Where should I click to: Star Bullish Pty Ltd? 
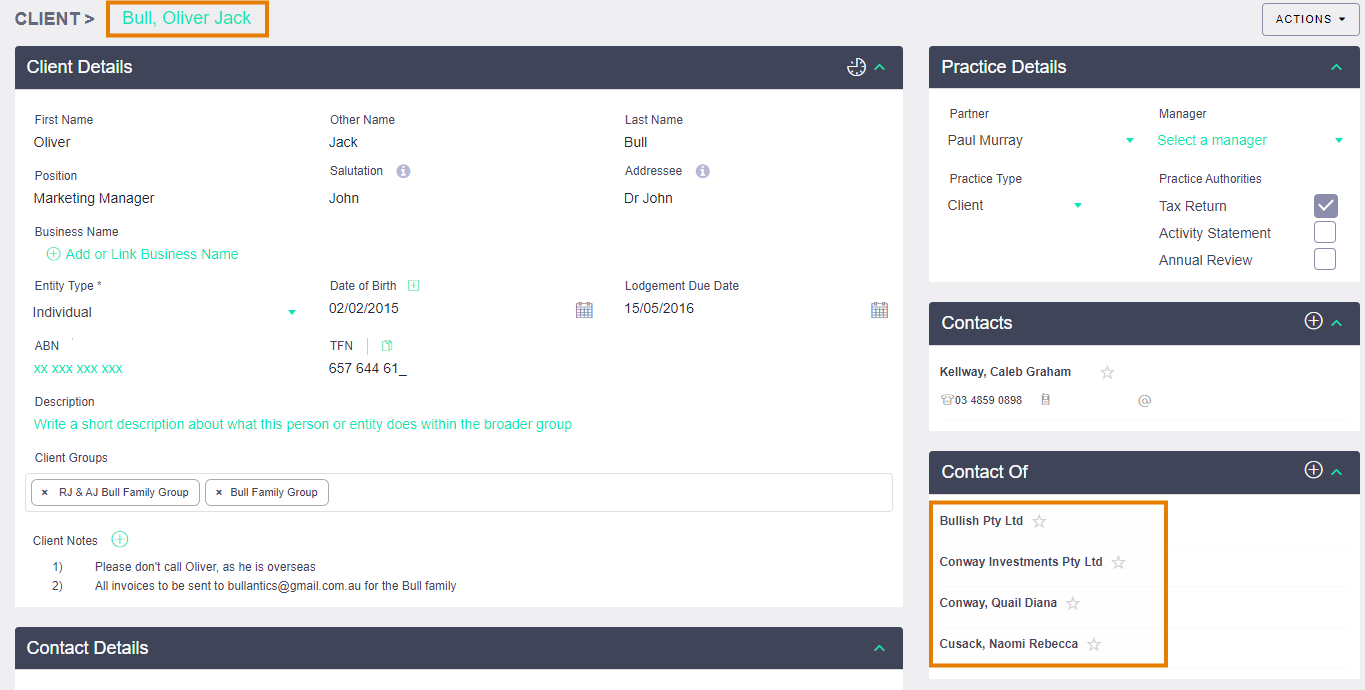coord(1039,521)
